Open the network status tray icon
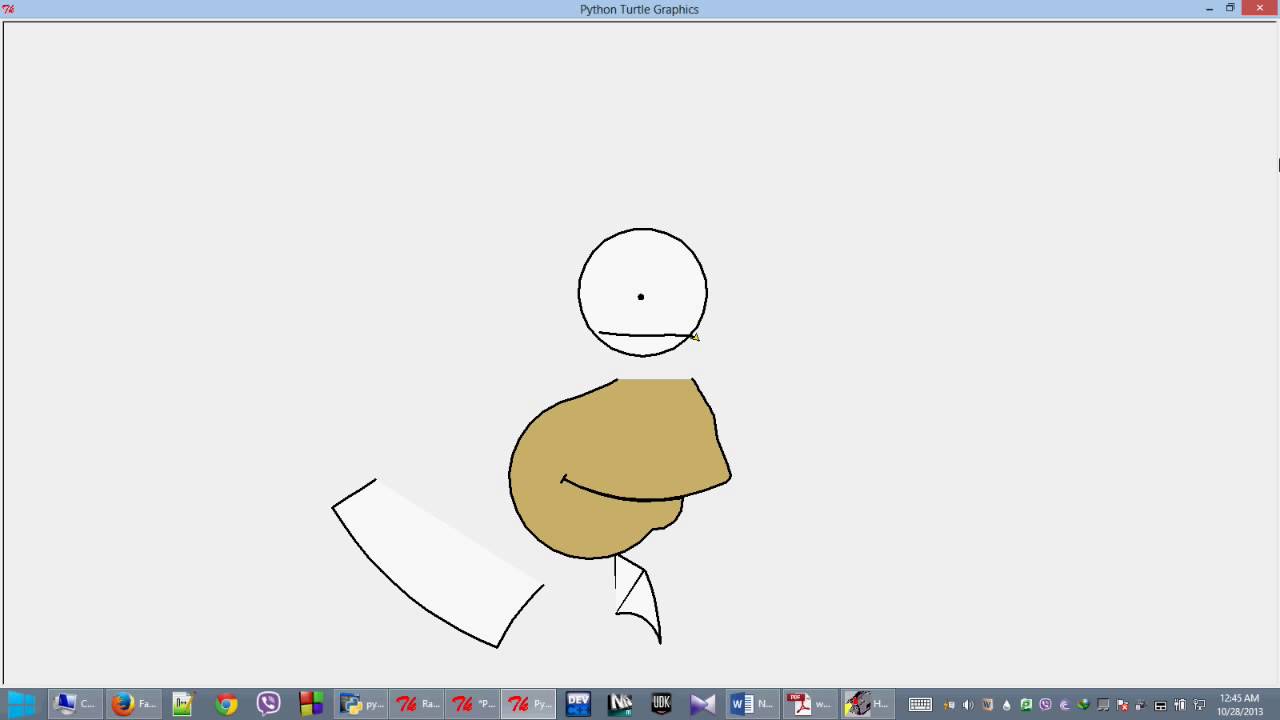The width and height of the screenshot is (1280, 720). (x=1199, y=704)
